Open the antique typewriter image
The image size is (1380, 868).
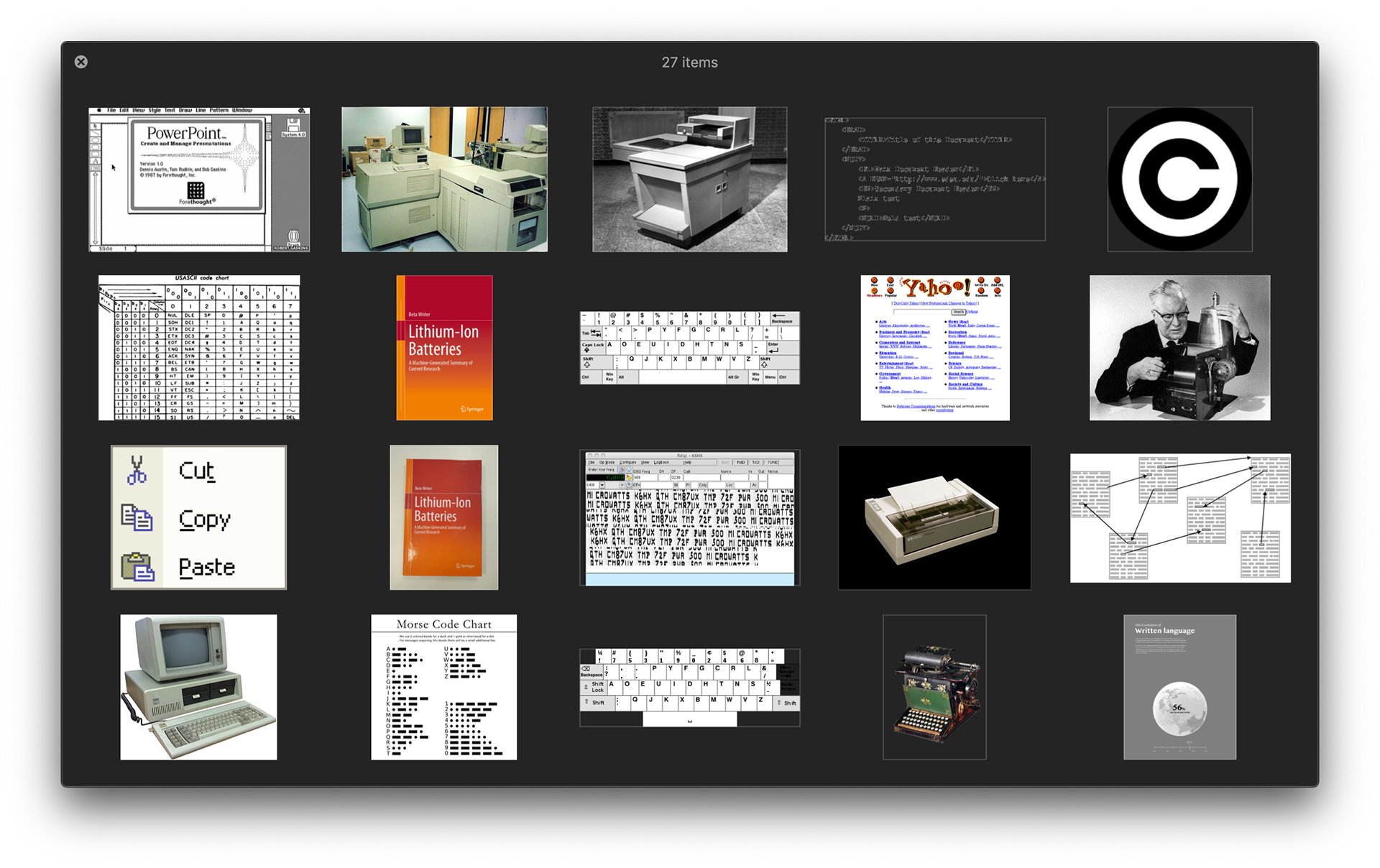tap(934, 687)
